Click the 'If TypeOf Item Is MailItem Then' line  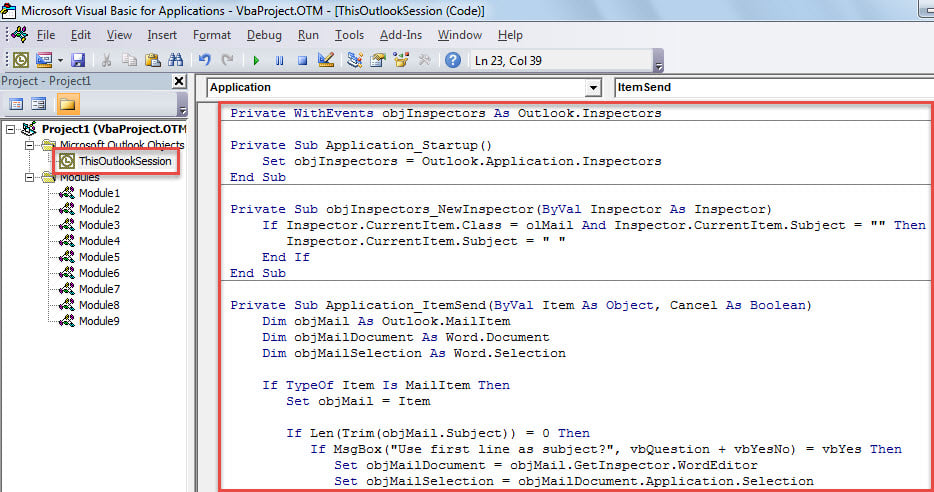pyautogui.click(x=386, y=385)
